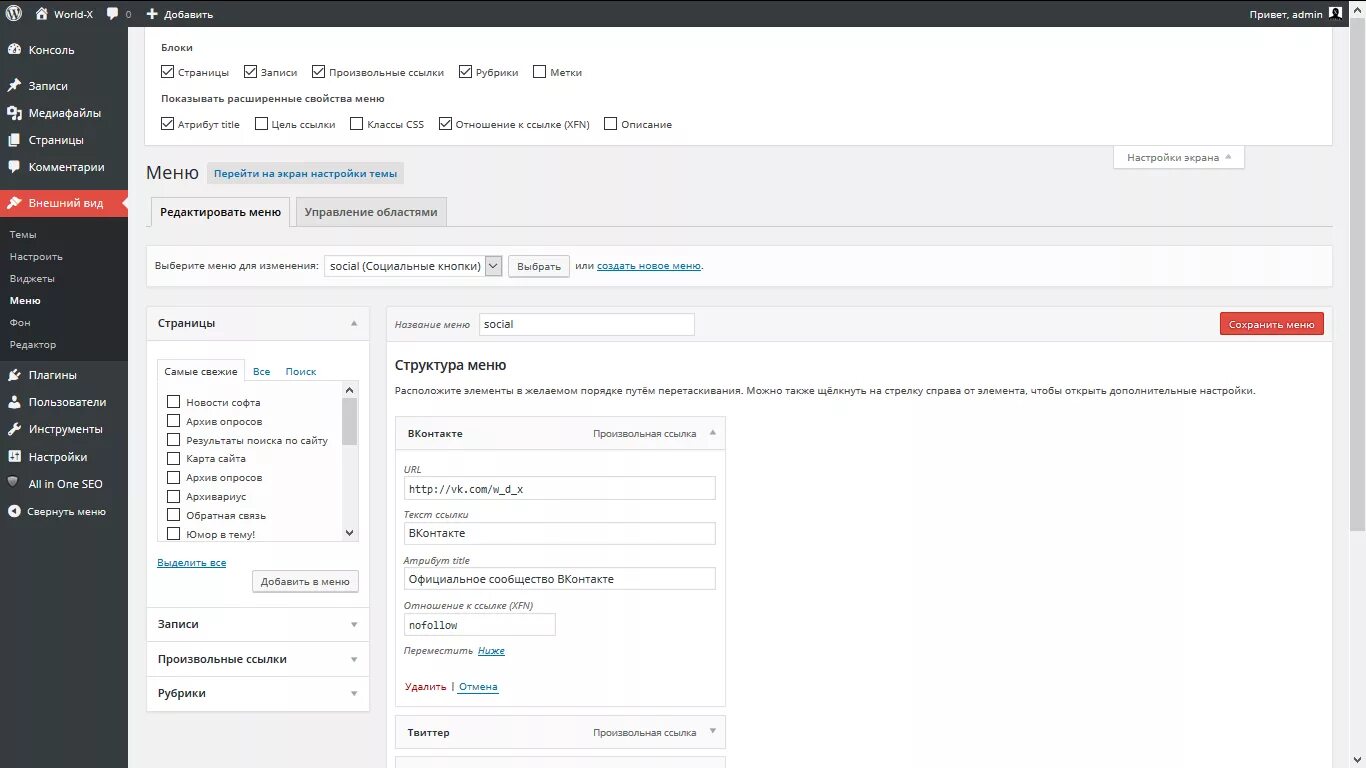This screenshot has height=768, width=1366.
Task: Enable the Описание checkbox
Action: pyautogui.click(x=611, y=124)
